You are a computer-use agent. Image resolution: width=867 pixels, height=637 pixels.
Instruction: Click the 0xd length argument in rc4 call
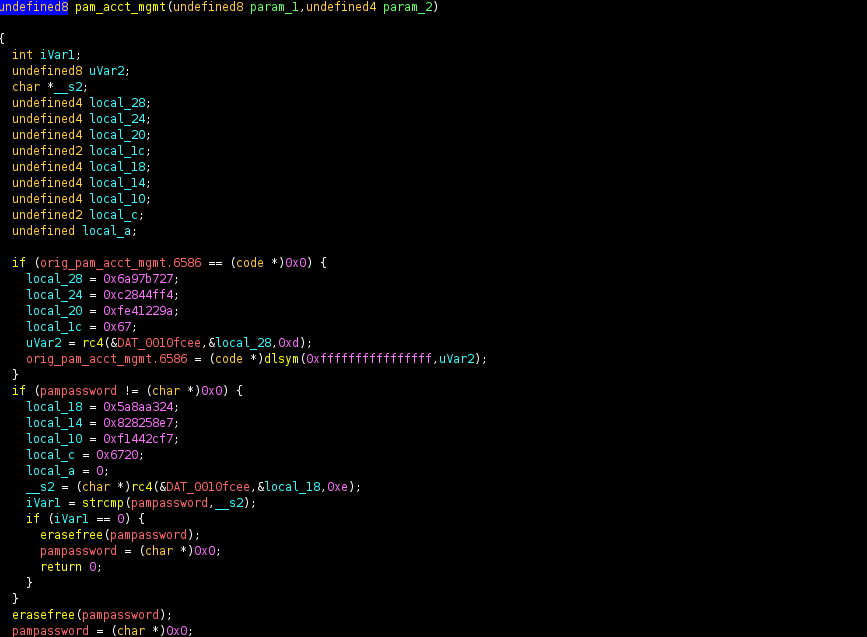click(x=300, y=343)
